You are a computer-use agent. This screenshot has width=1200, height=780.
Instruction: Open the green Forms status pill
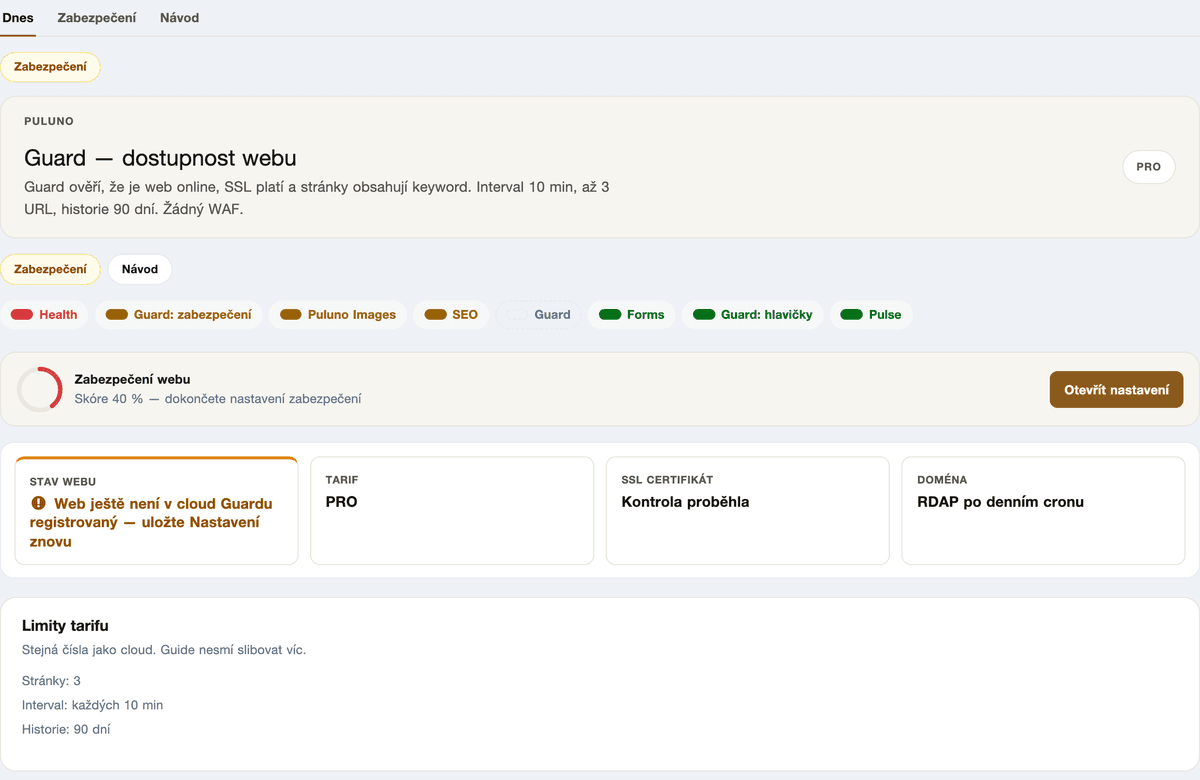pyautogui.click(x=631, y=315)
